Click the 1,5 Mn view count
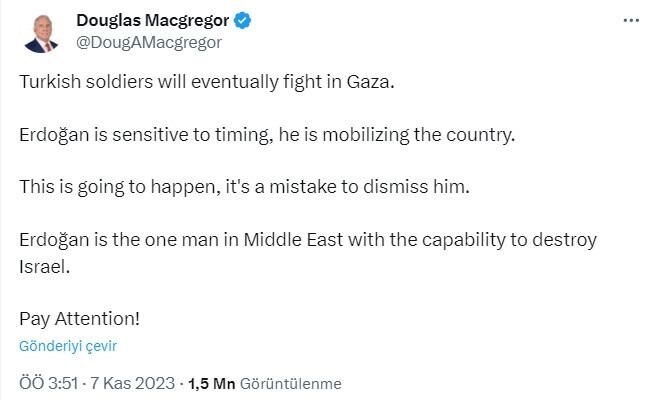Viewport: 645px width, 400px height. [x=211, y=384]
